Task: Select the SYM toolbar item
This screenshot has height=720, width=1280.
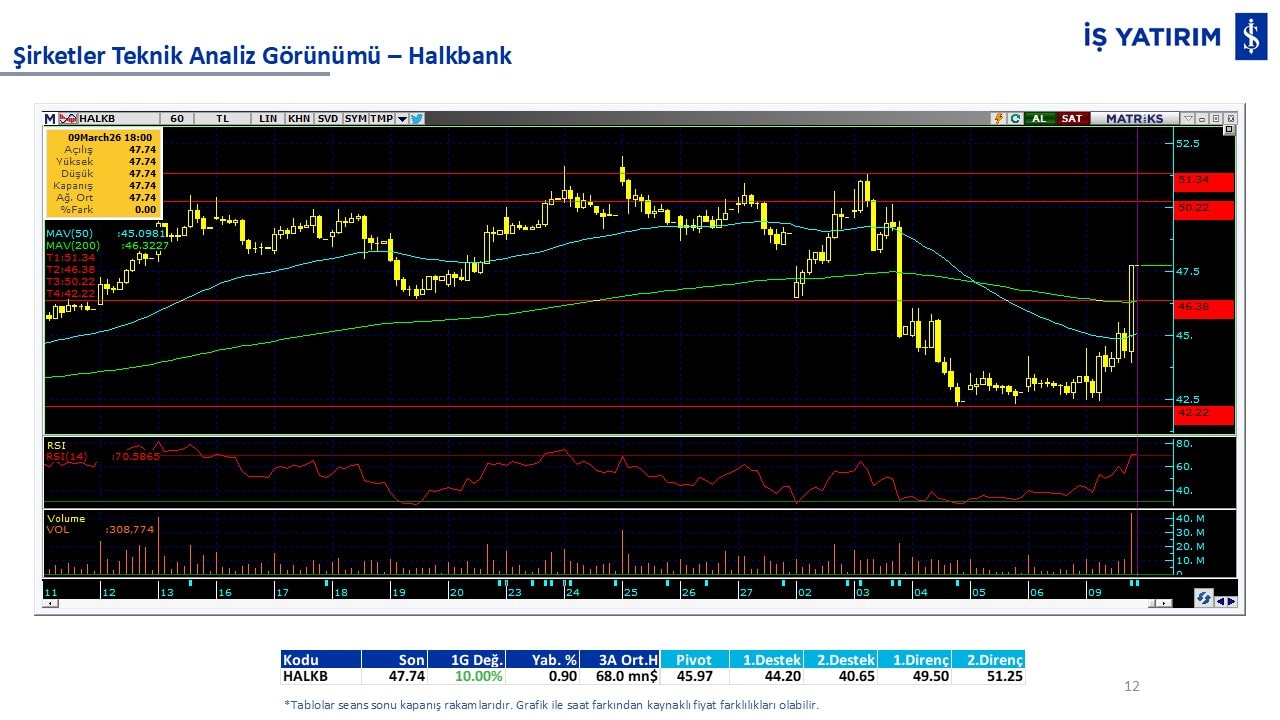Action: pos(355,118)
